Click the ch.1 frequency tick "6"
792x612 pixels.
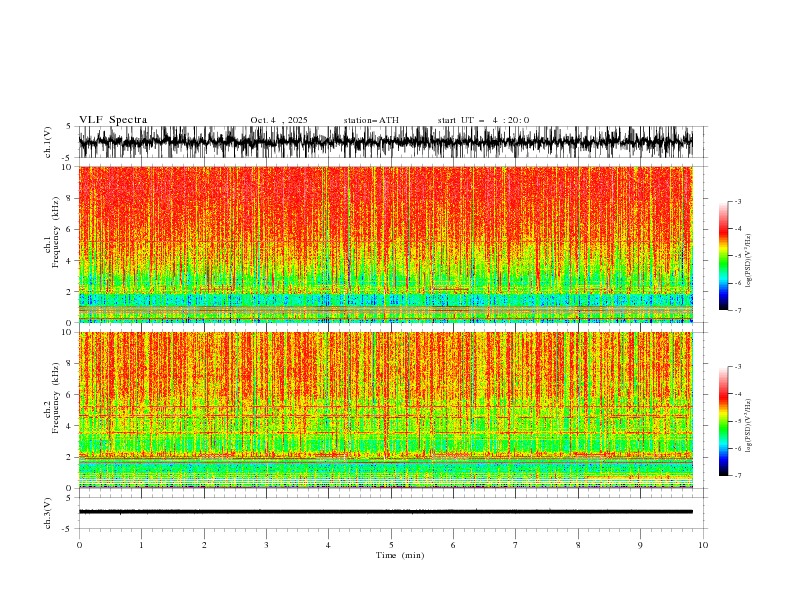click(x=70, y=229)
